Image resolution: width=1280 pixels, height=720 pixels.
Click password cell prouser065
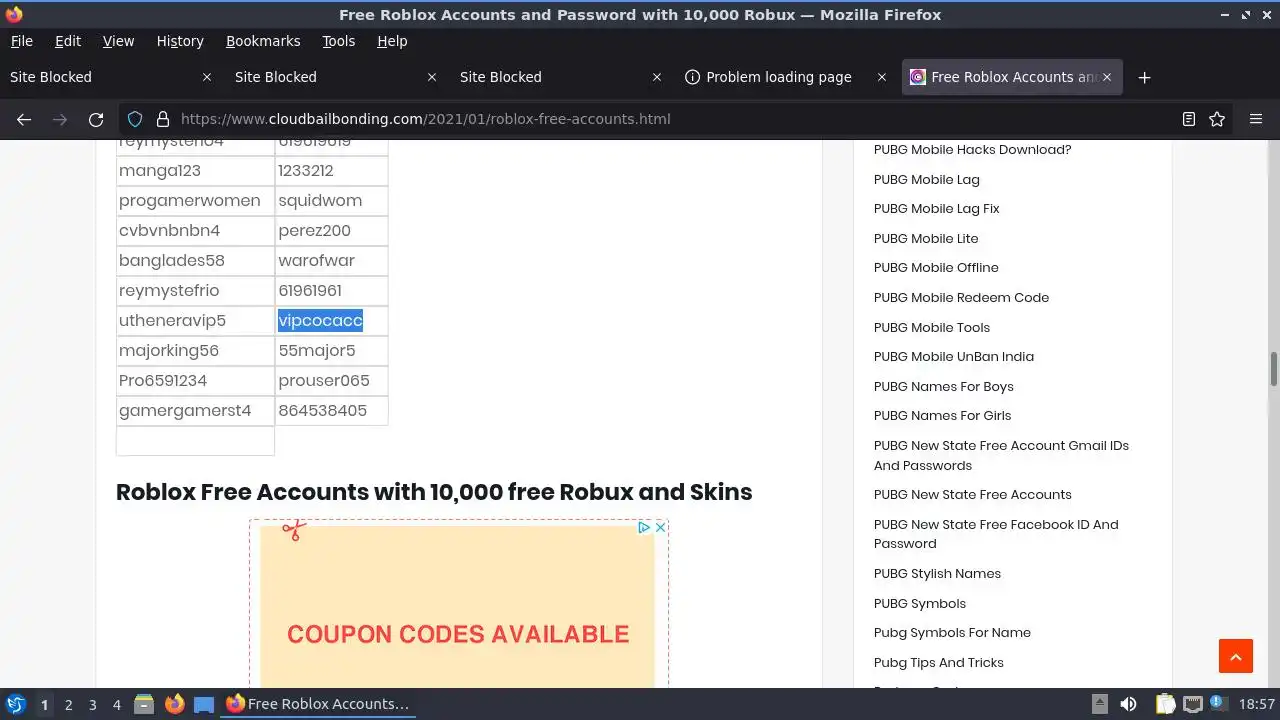coord(331,381)
